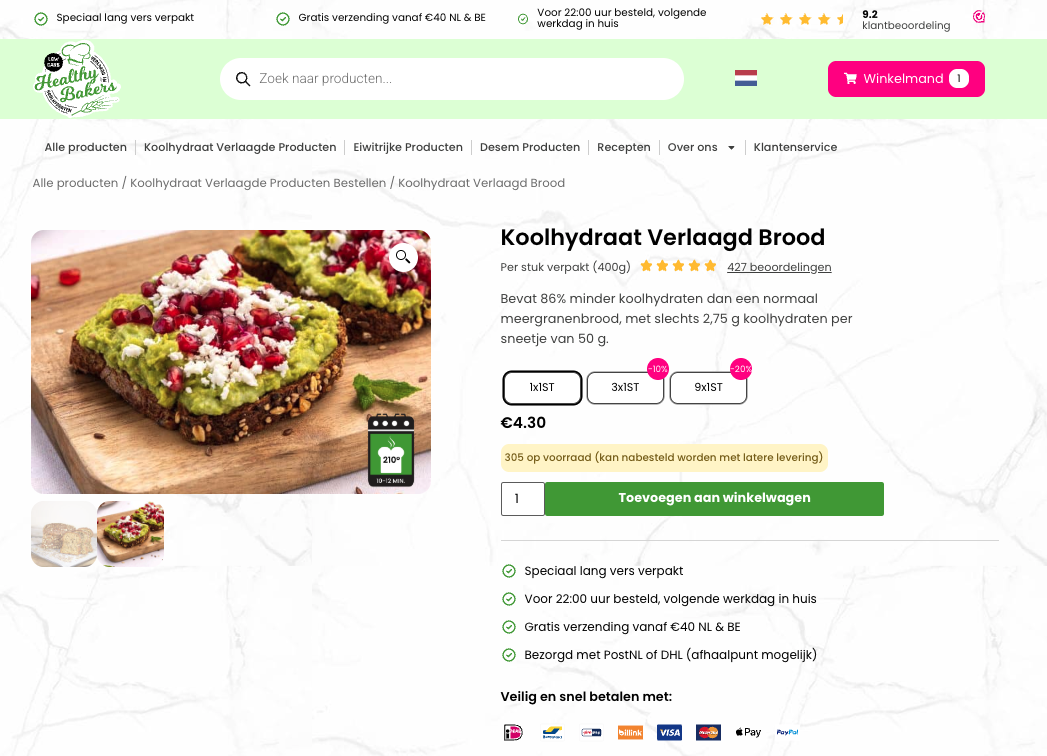Image resolution: width=1047 pixels, height=756 pixels.
Task: Click the Billink payment icon
Action: click(x=630, y=732)
